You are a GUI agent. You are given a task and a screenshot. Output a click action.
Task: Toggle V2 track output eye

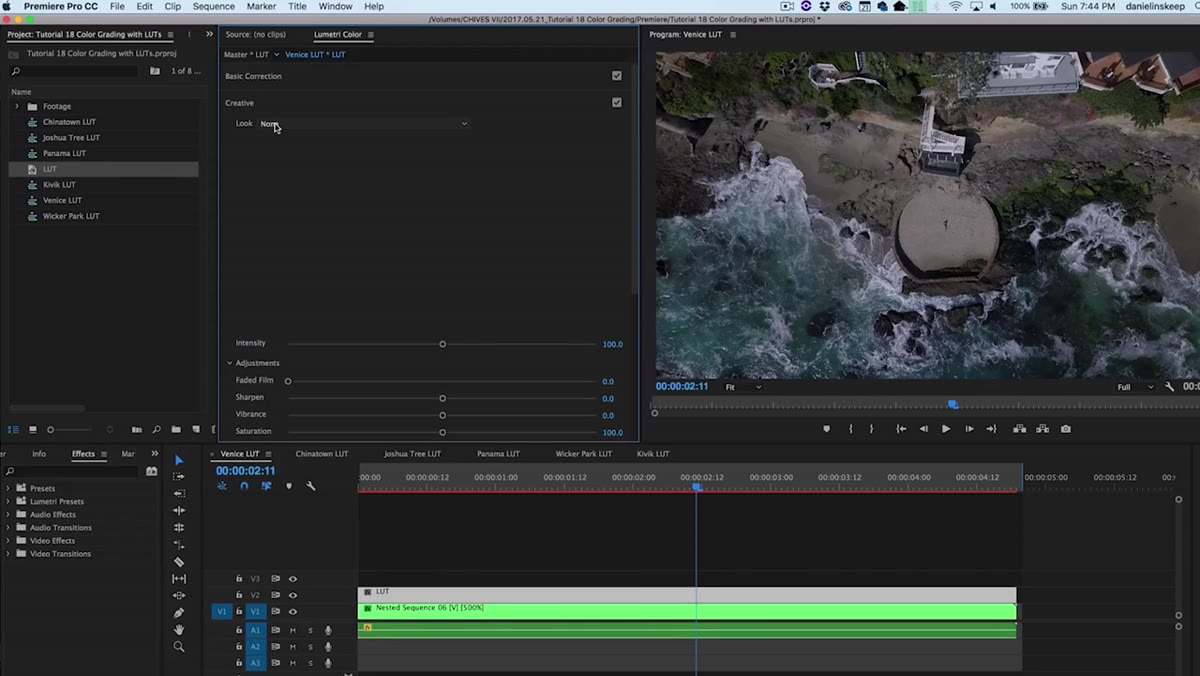(x=293, y=595)
